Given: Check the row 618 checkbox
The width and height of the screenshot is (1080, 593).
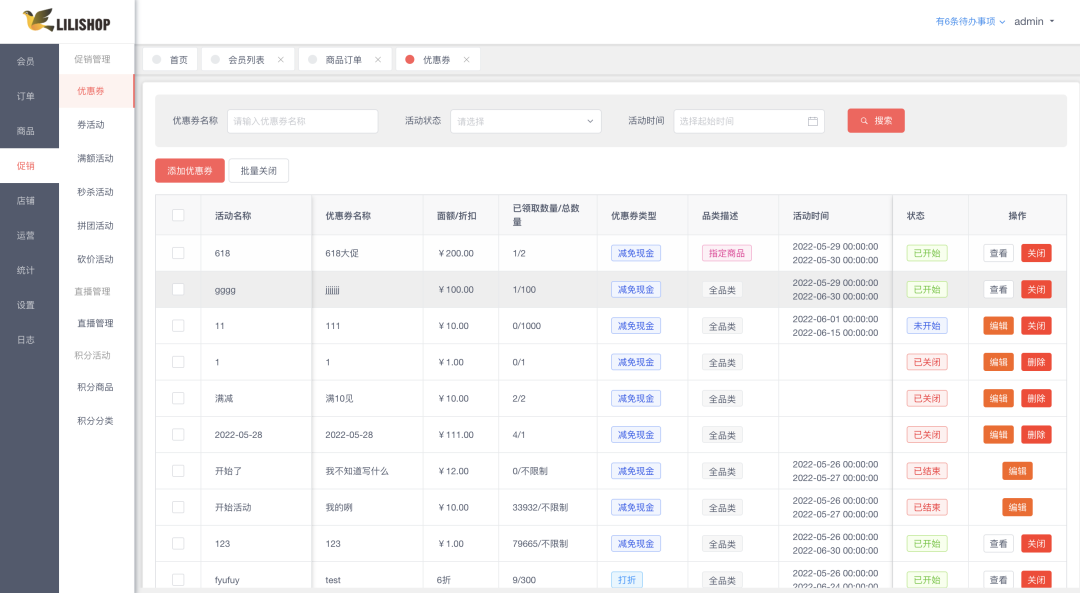Looking at the screenshot, I should pos(178,253).
